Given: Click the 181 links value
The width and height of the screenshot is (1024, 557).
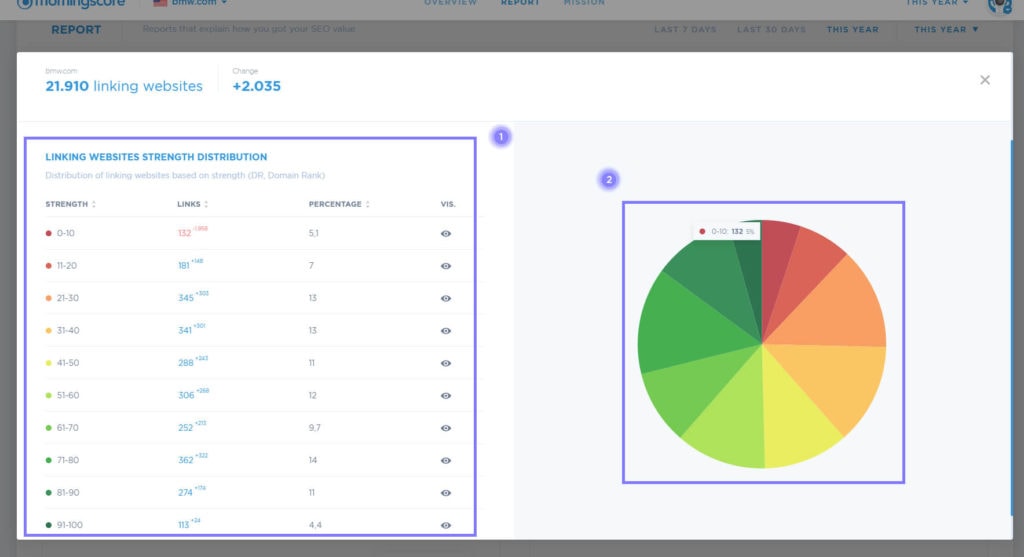Looking at the screenshot, I should point(184,266).
